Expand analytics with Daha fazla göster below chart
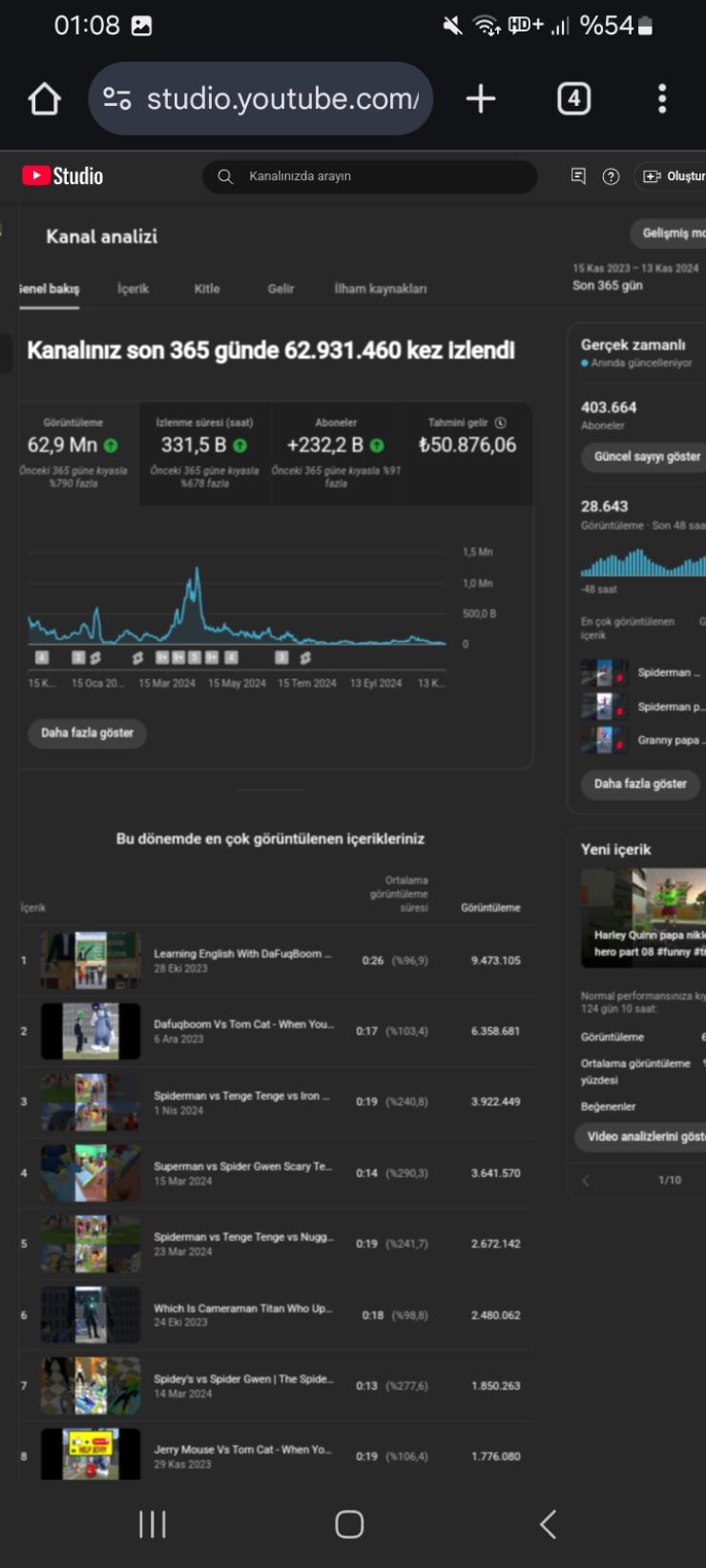Screen dimensions: 706x1568 87,732
